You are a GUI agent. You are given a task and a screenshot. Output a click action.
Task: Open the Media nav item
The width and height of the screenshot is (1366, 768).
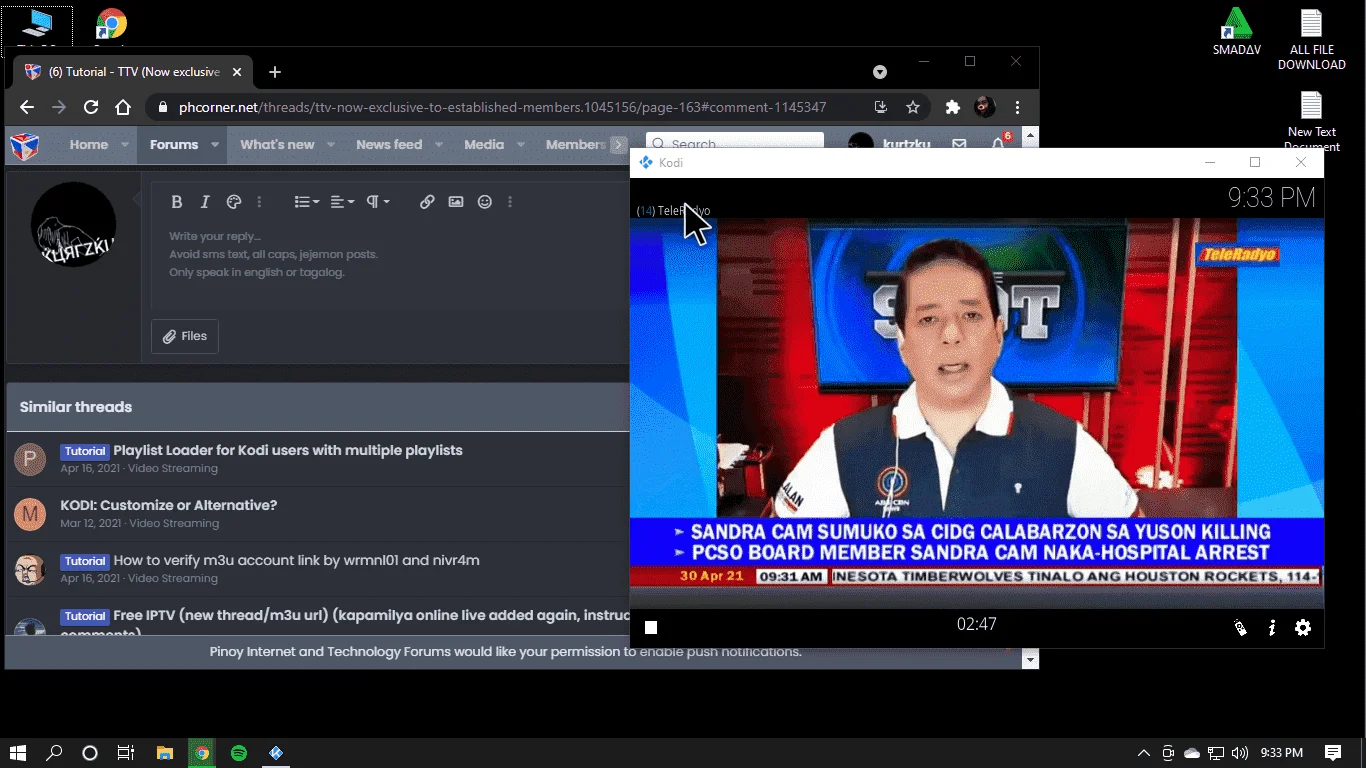point(484,145)
